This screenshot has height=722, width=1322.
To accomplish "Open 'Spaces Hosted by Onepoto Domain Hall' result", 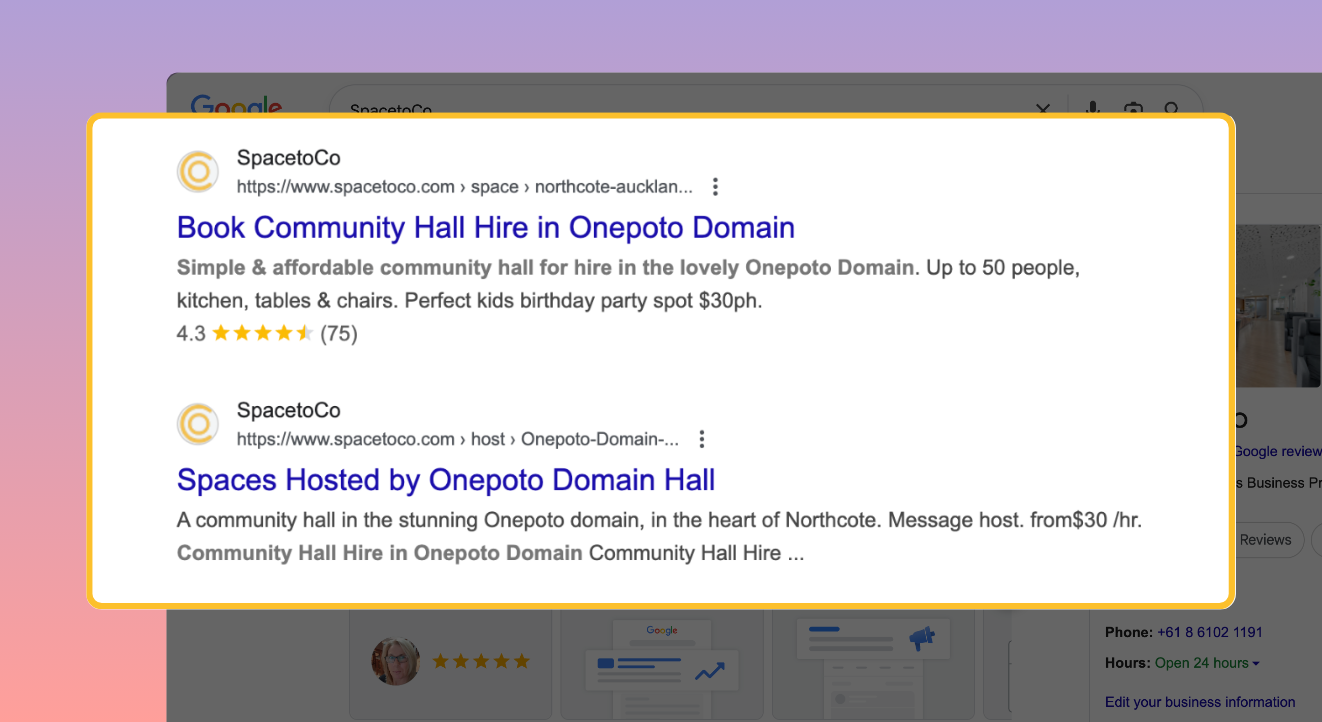I will [446, 480].
